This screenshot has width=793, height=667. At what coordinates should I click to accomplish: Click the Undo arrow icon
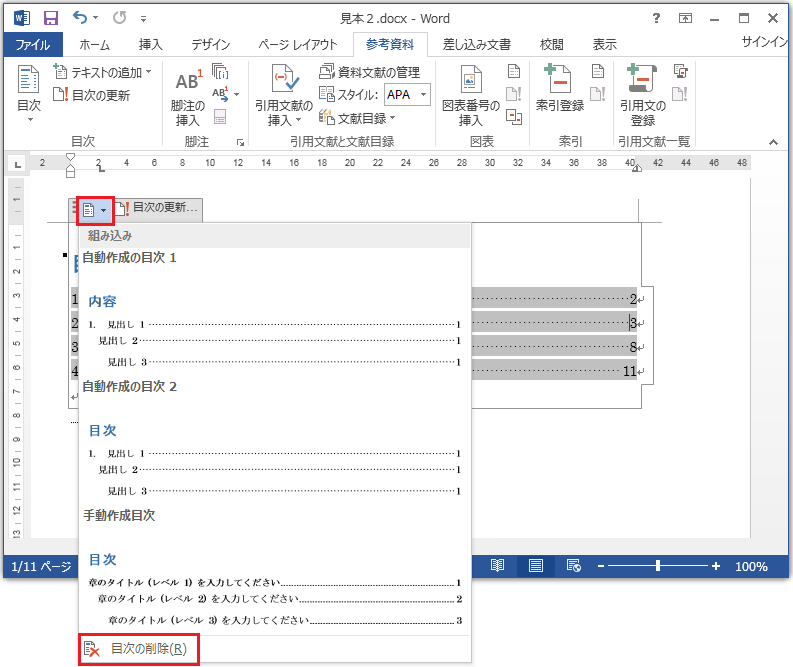[x=80, y=18]
